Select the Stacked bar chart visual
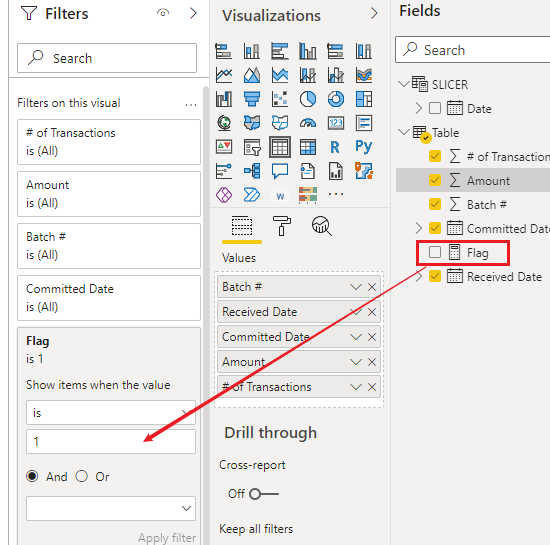Screen dimensions: 550x545 click(x=223, y=51)
